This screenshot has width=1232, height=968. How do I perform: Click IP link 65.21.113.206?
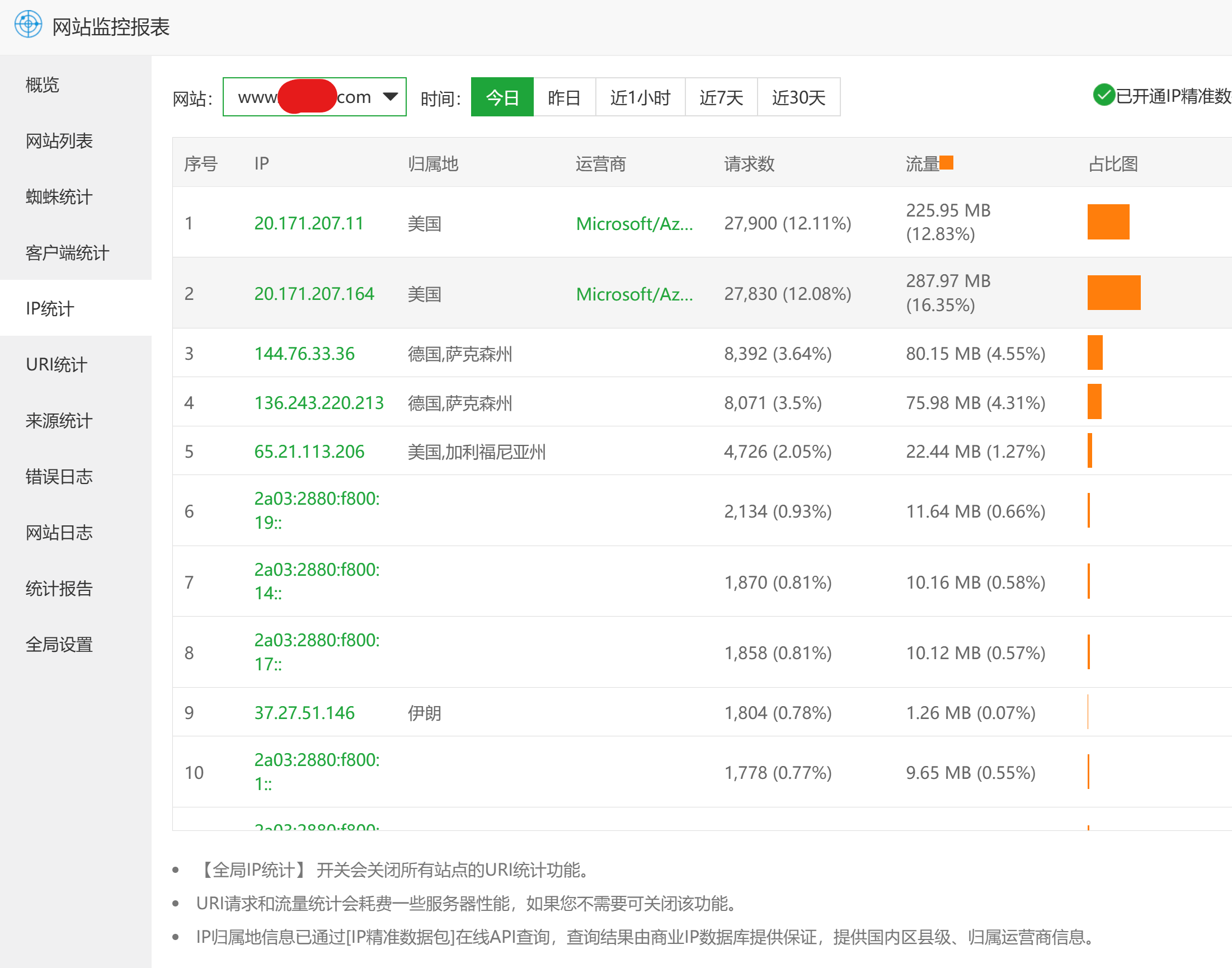tap(309, 452)
